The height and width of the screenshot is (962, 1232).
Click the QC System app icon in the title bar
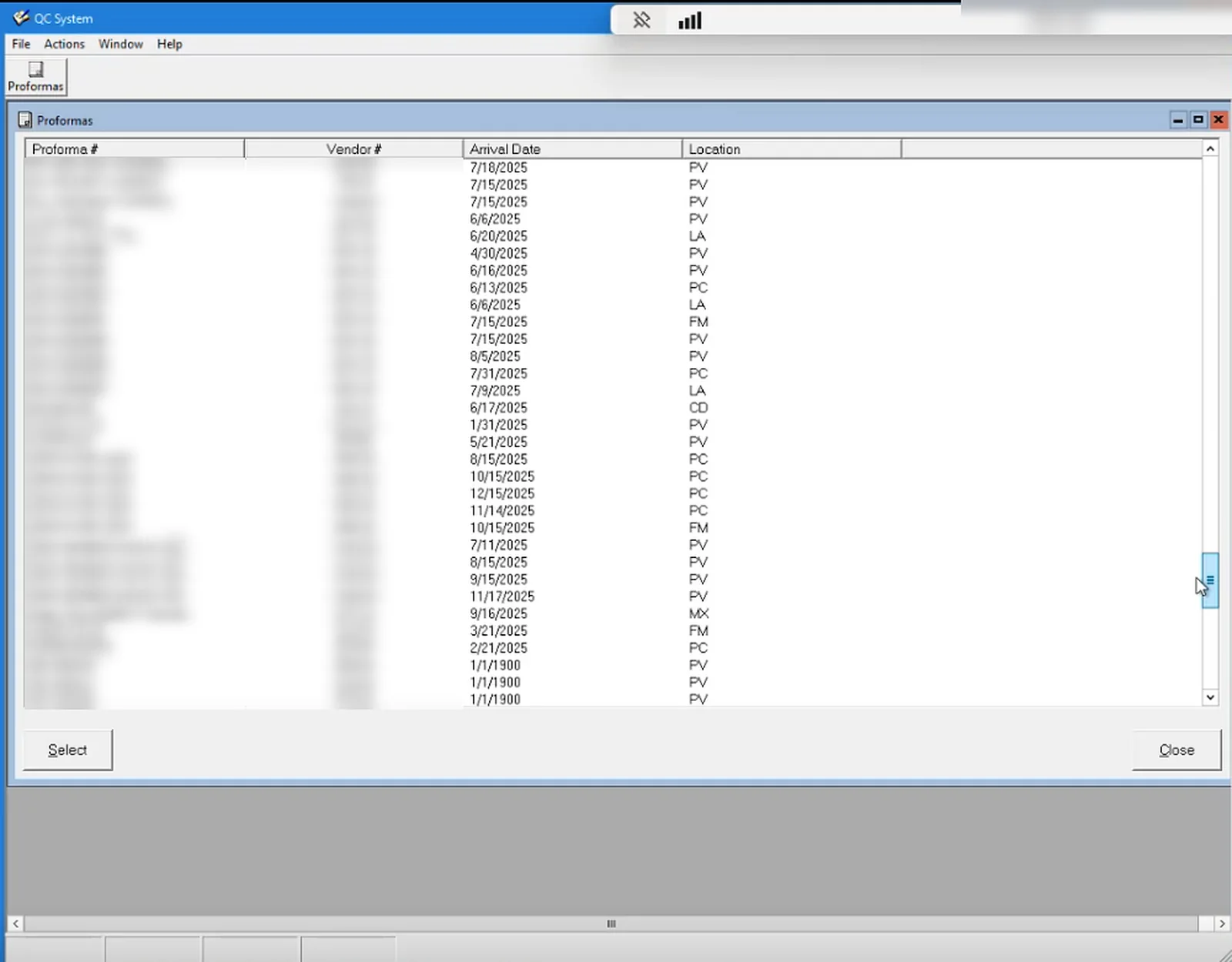click(x=21, y=18)
